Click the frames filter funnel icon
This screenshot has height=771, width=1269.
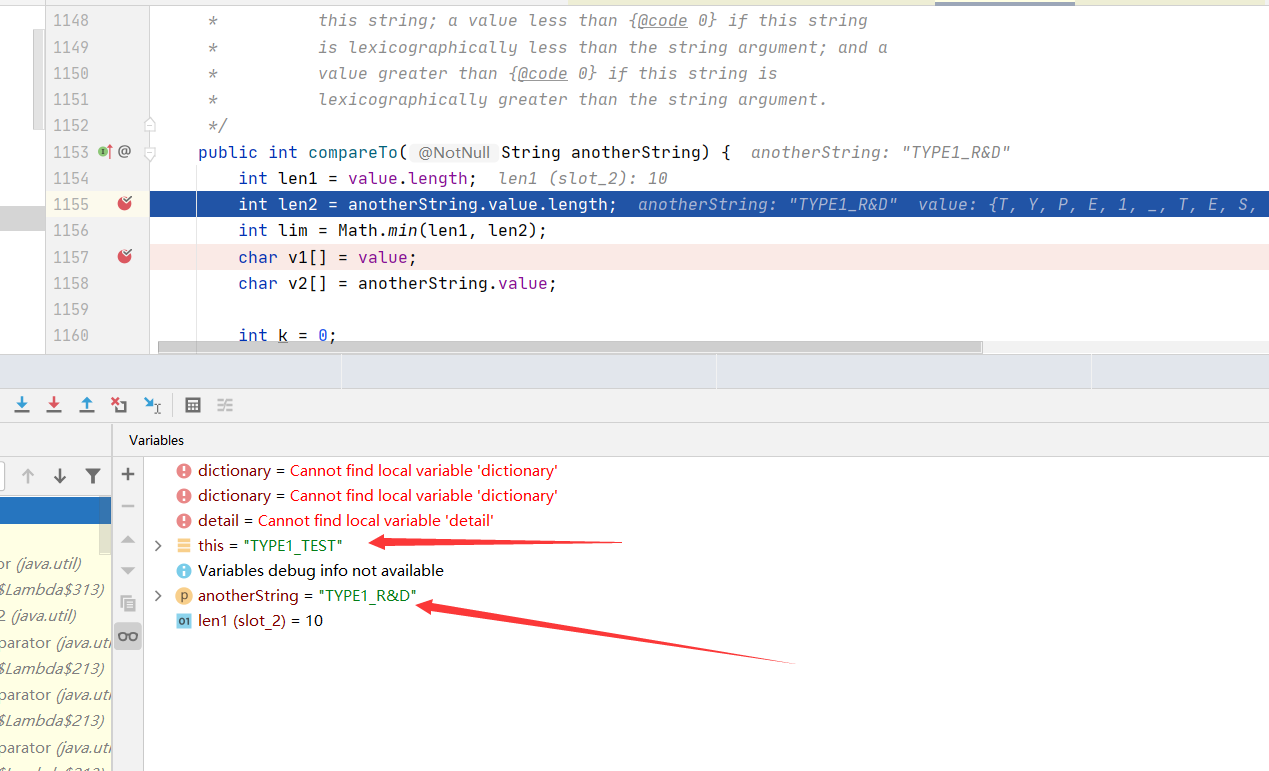(92, 476)
